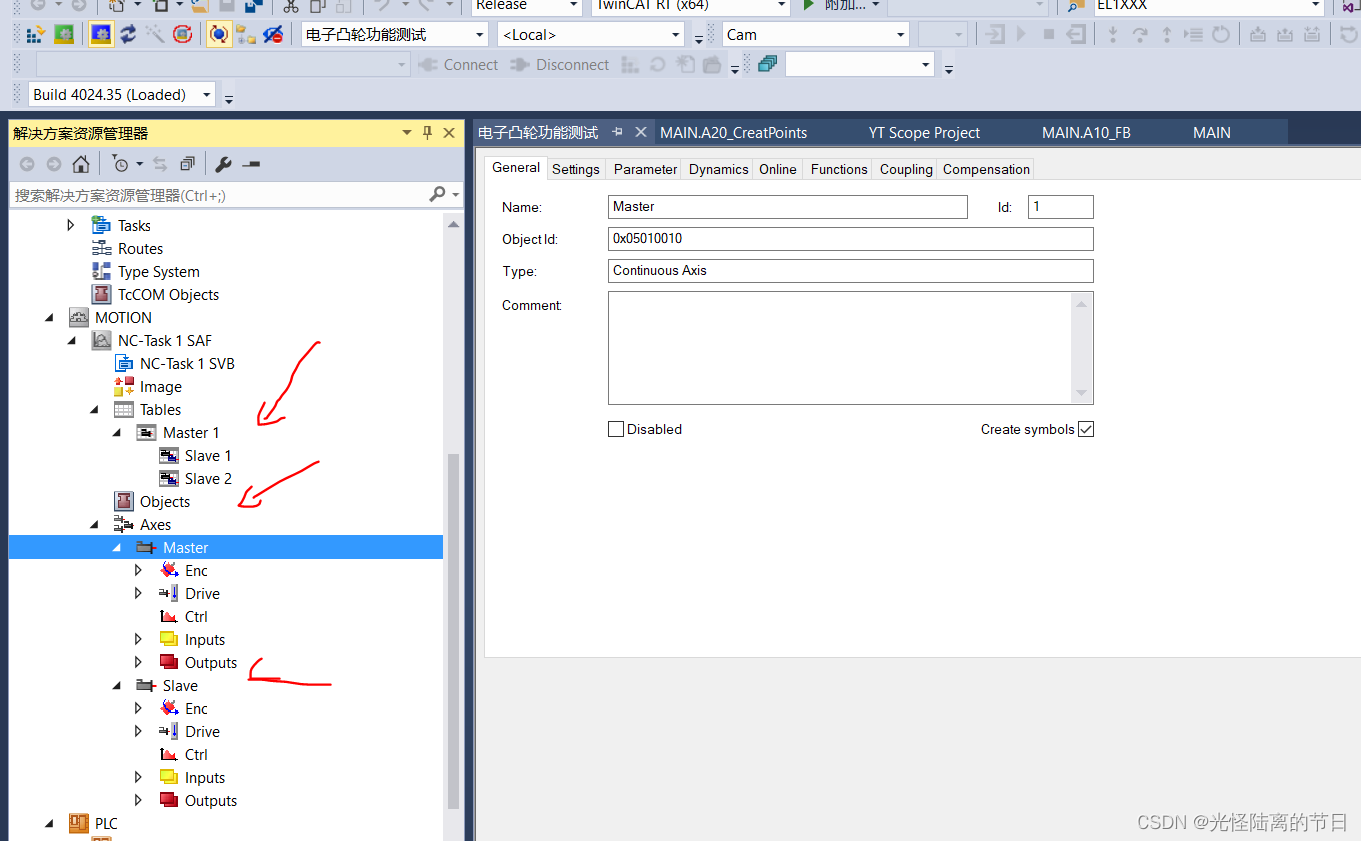The width and height of the screenshot is (1361, 841).
Task: Switch to the Settings tab
Action: 576,169
